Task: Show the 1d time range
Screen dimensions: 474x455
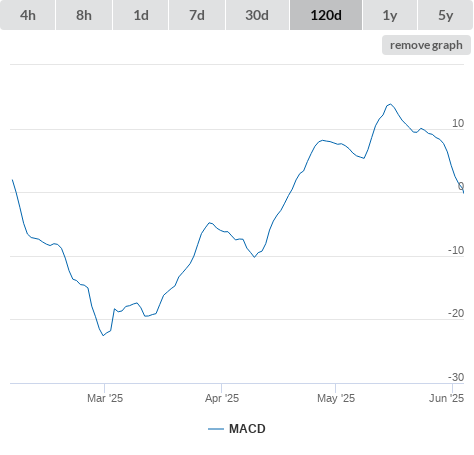Action: click(141, 15)
